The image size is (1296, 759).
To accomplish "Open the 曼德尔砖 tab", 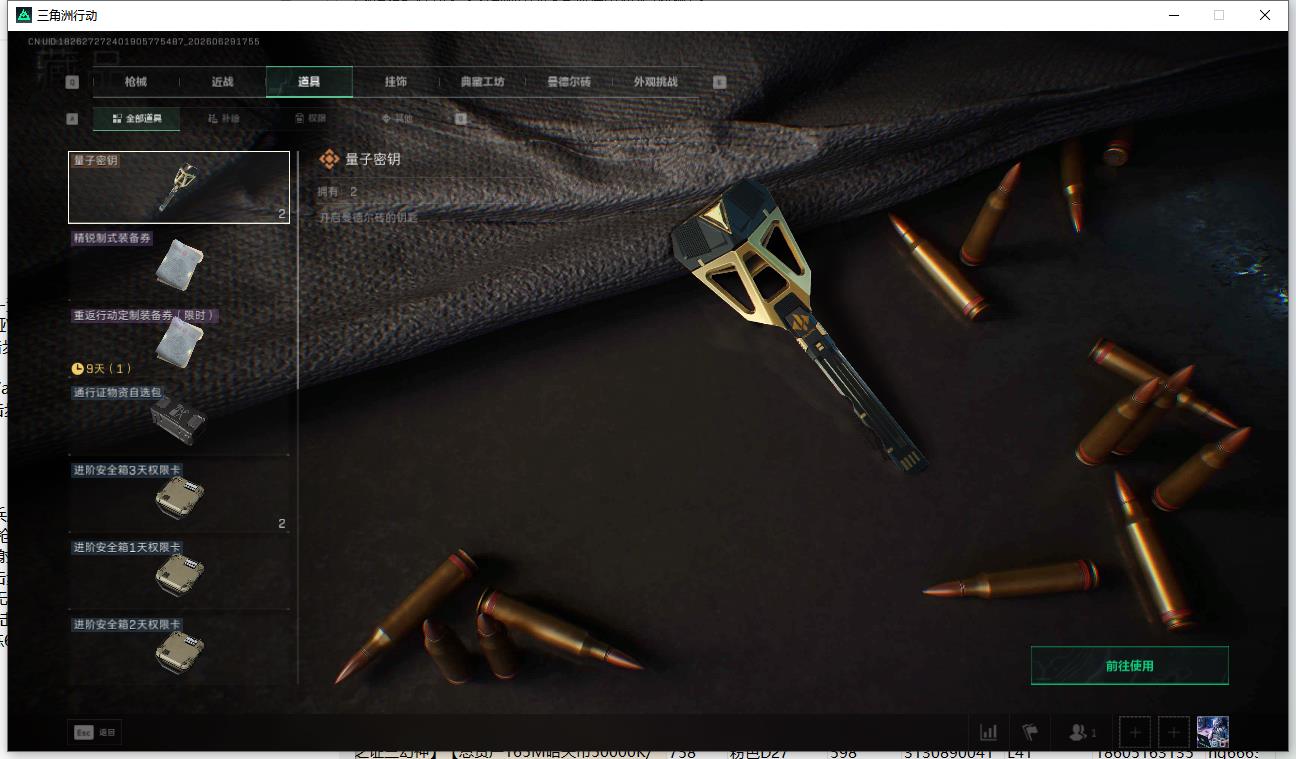I will pyautogui.click(x=569, y=82).
